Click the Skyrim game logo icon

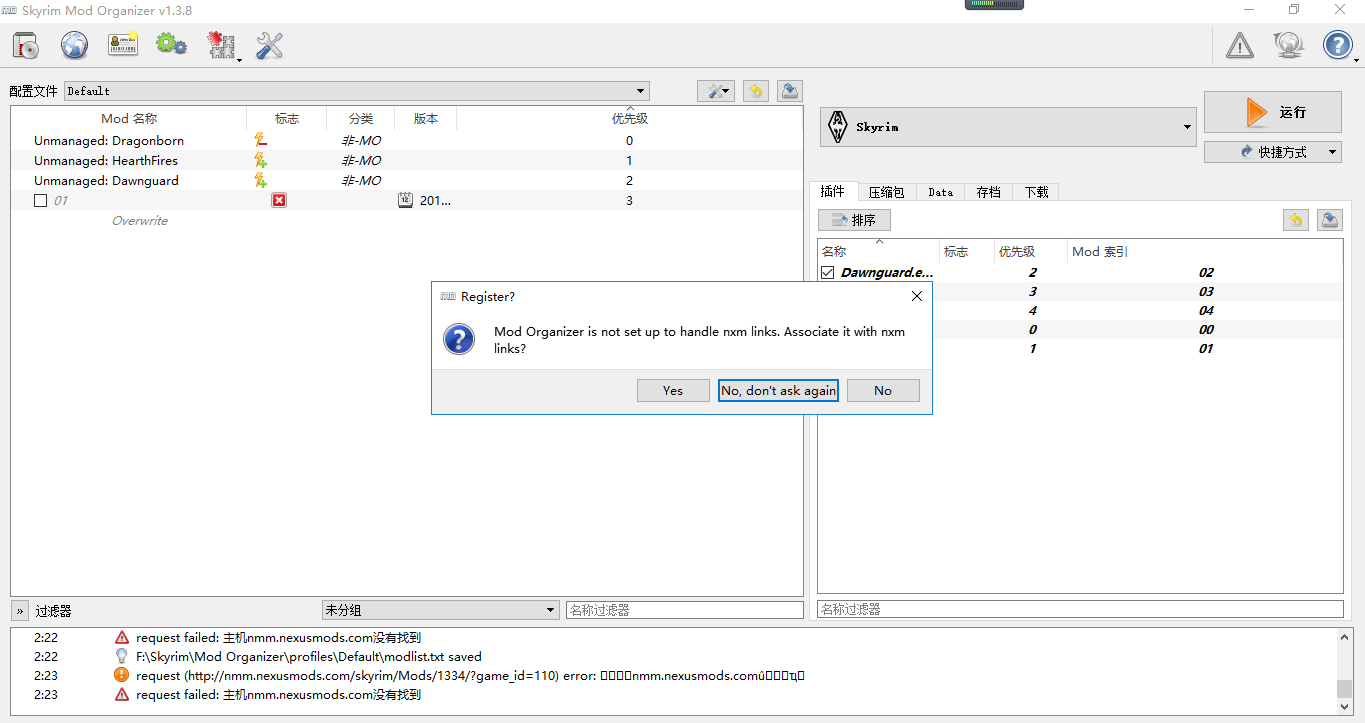click(838, 127)
